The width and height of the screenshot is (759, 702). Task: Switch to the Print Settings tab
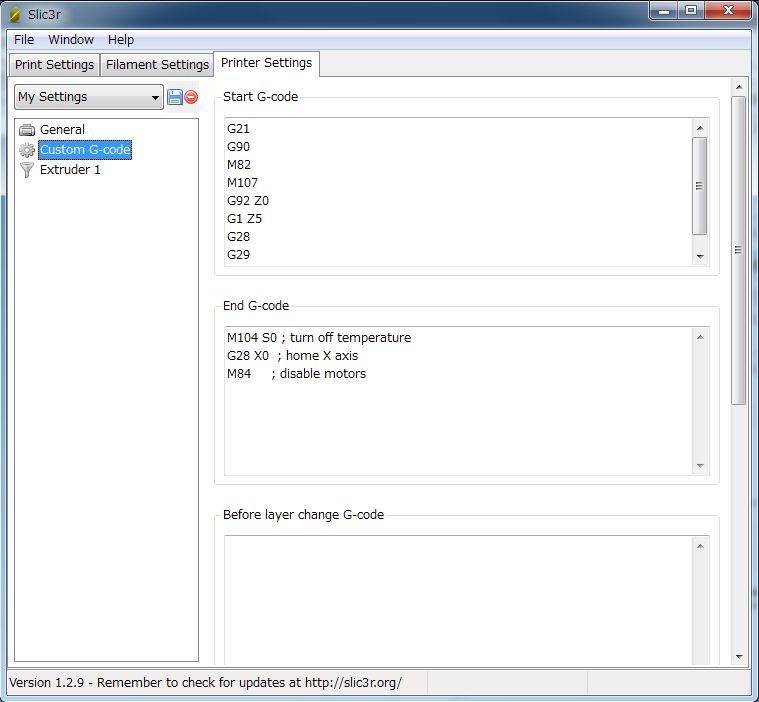[x=54, y=64]
